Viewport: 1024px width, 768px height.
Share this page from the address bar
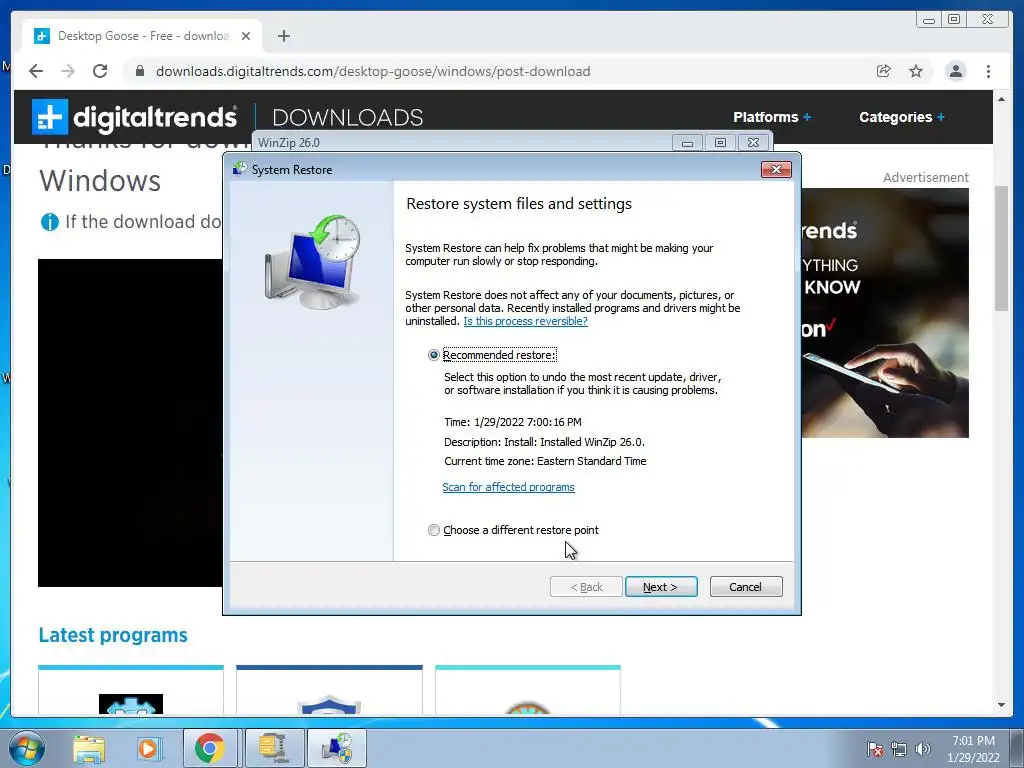[884, 71]
